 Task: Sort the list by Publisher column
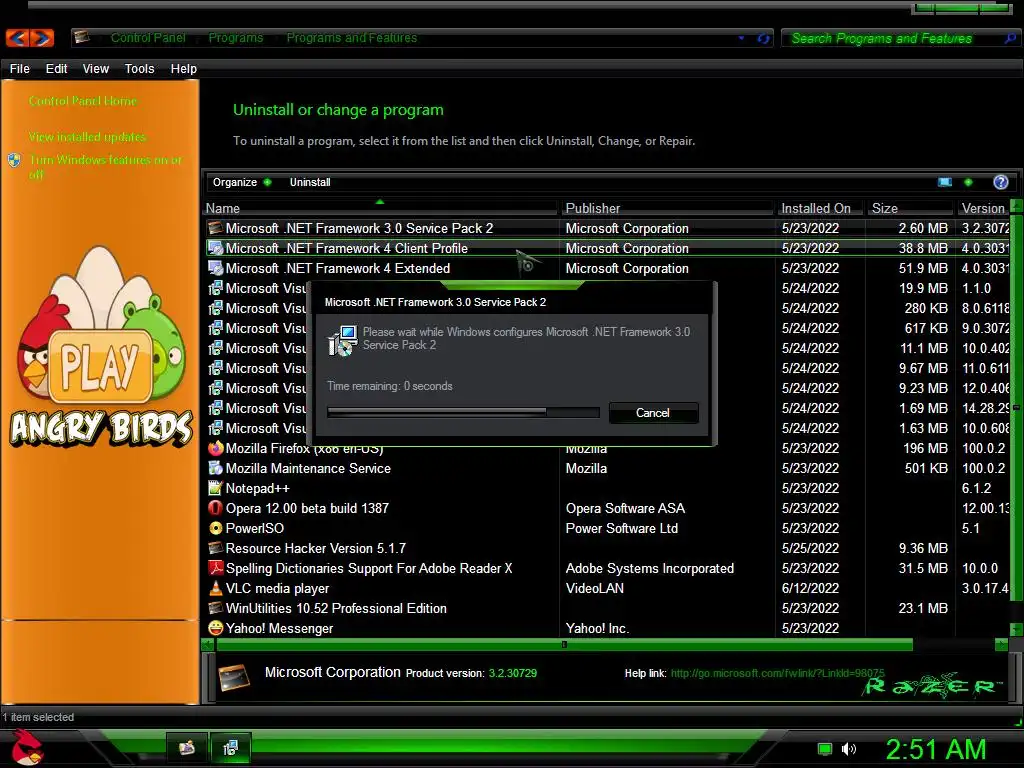pyautogui.click(x=668, y=208)
